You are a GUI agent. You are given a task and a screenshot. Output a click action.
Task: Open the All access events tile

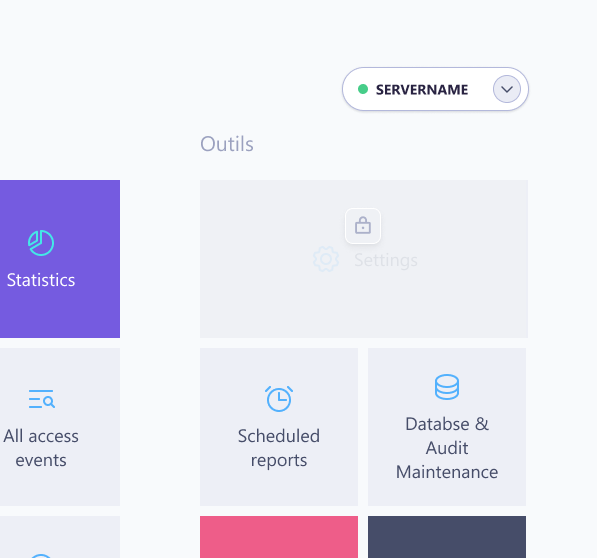tap(60, 427)
